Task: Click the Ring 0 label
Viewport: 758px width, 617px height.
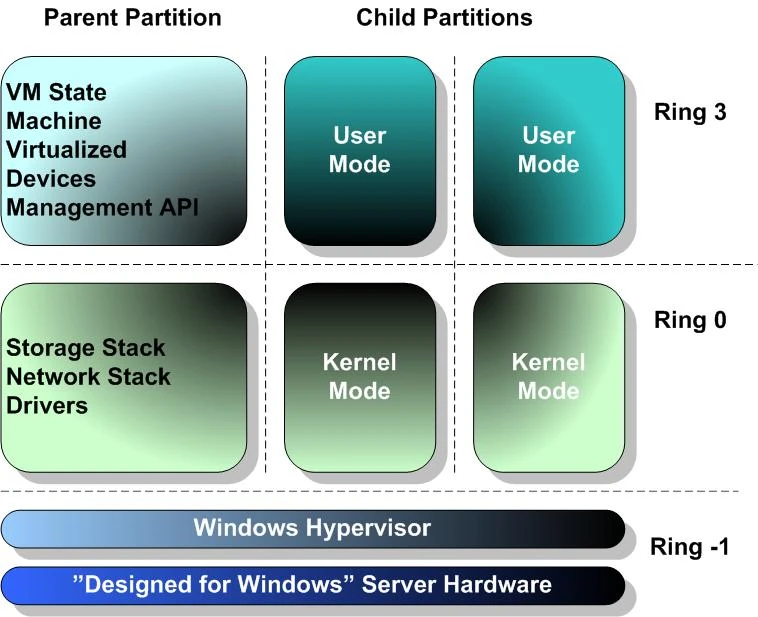Action: click(x=690, y=320)
